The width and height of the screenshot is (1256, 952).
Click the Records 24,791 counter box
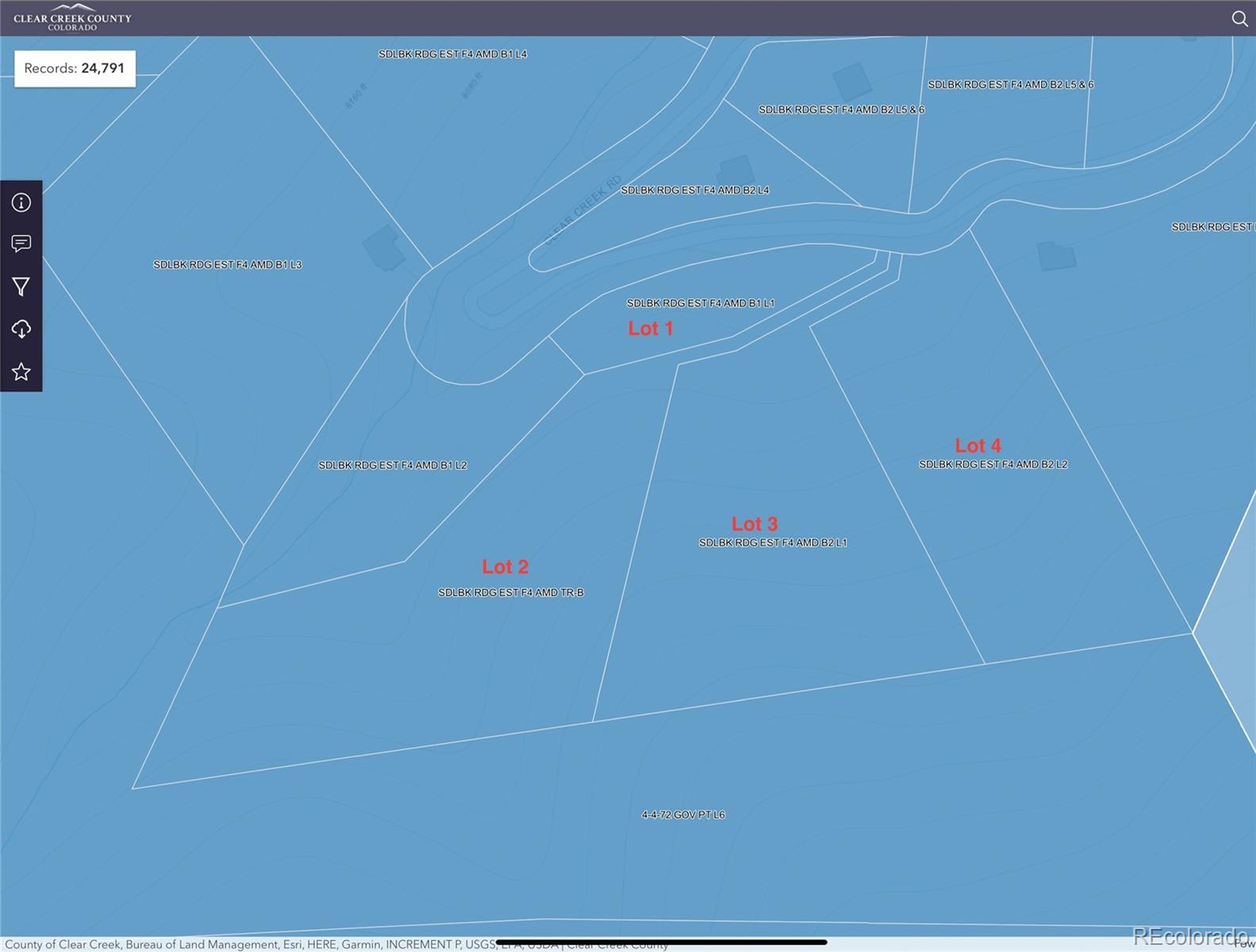pos(75,68)
